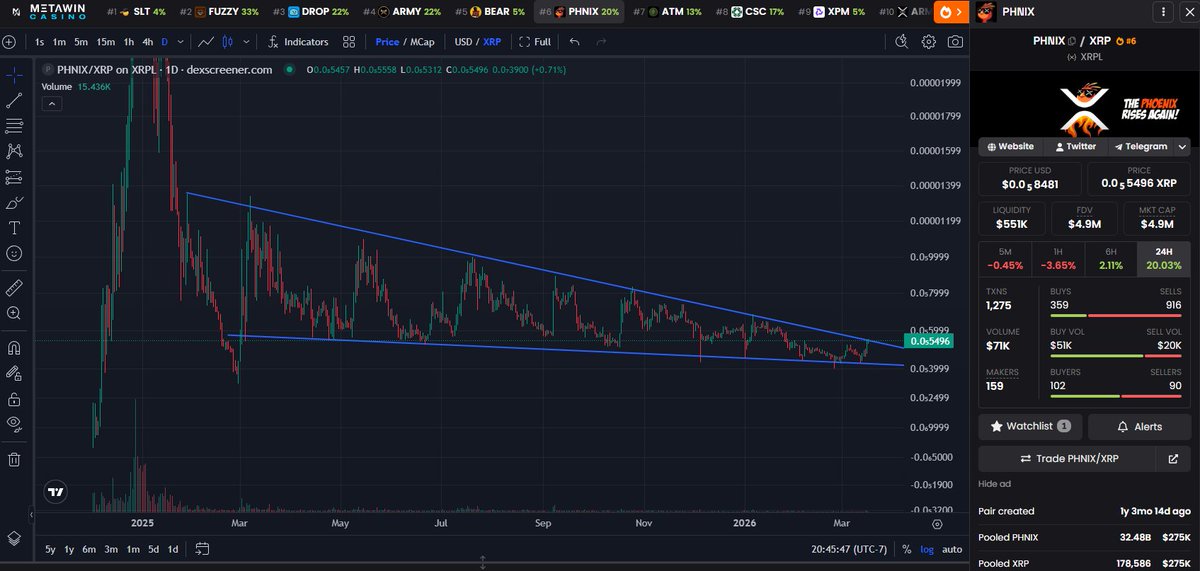Image resolution: width=1200 pixels, height=571 pixels.
Task: Open the orange trending fire button
Action: (950, 12)
